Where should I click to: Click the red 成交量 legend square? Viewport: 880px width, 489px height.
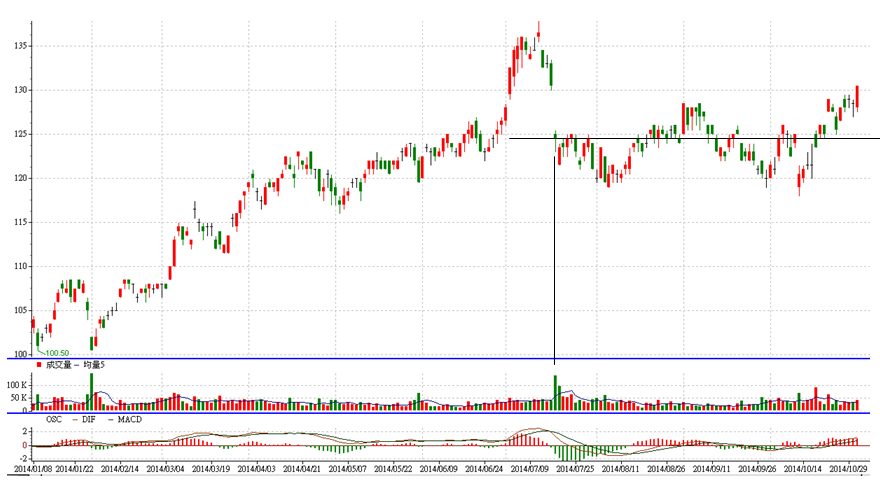coord(39,365)
